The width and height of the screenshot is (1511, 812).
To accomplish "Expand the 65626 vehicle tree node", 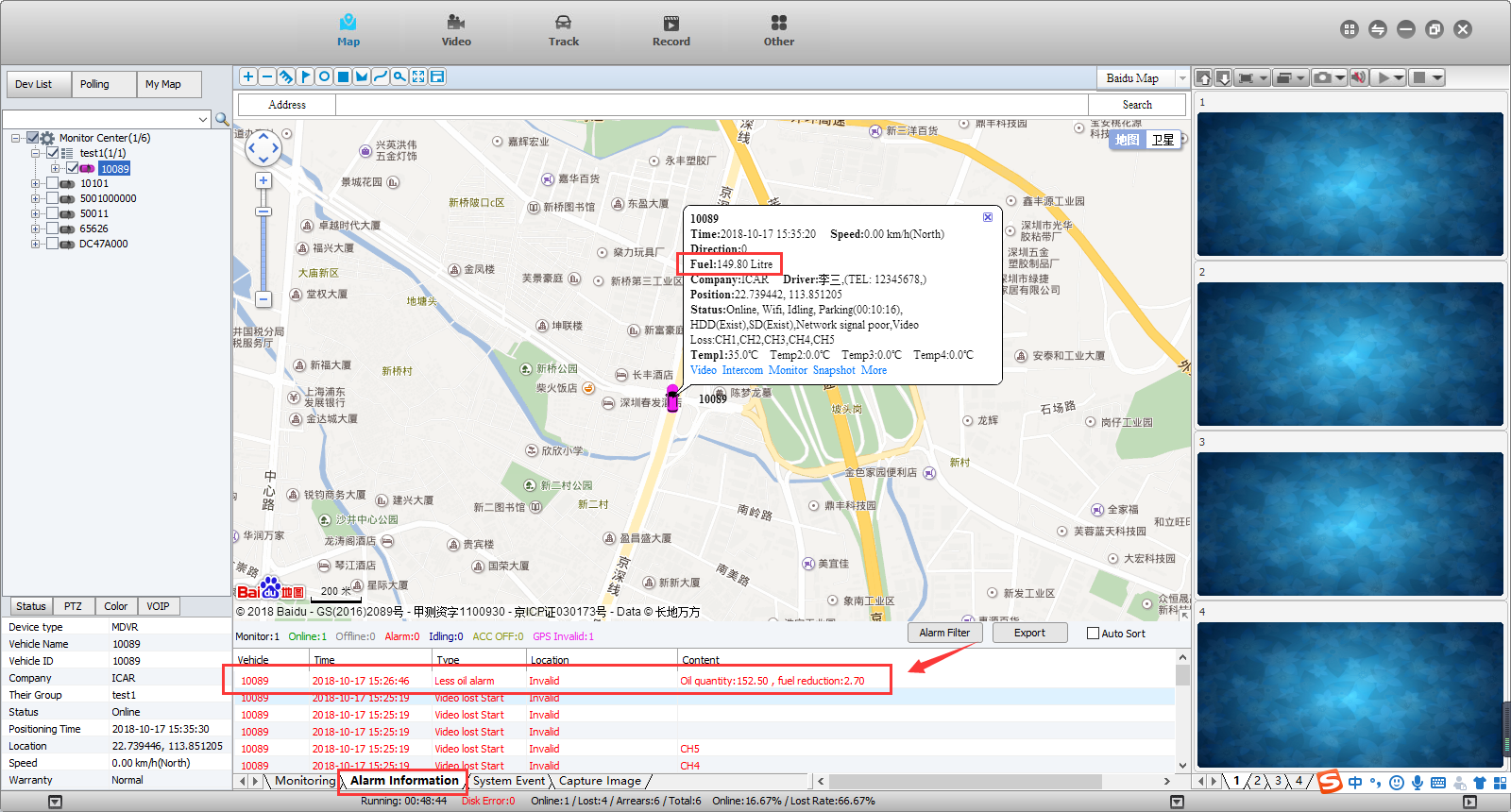I will pos(35,228).
